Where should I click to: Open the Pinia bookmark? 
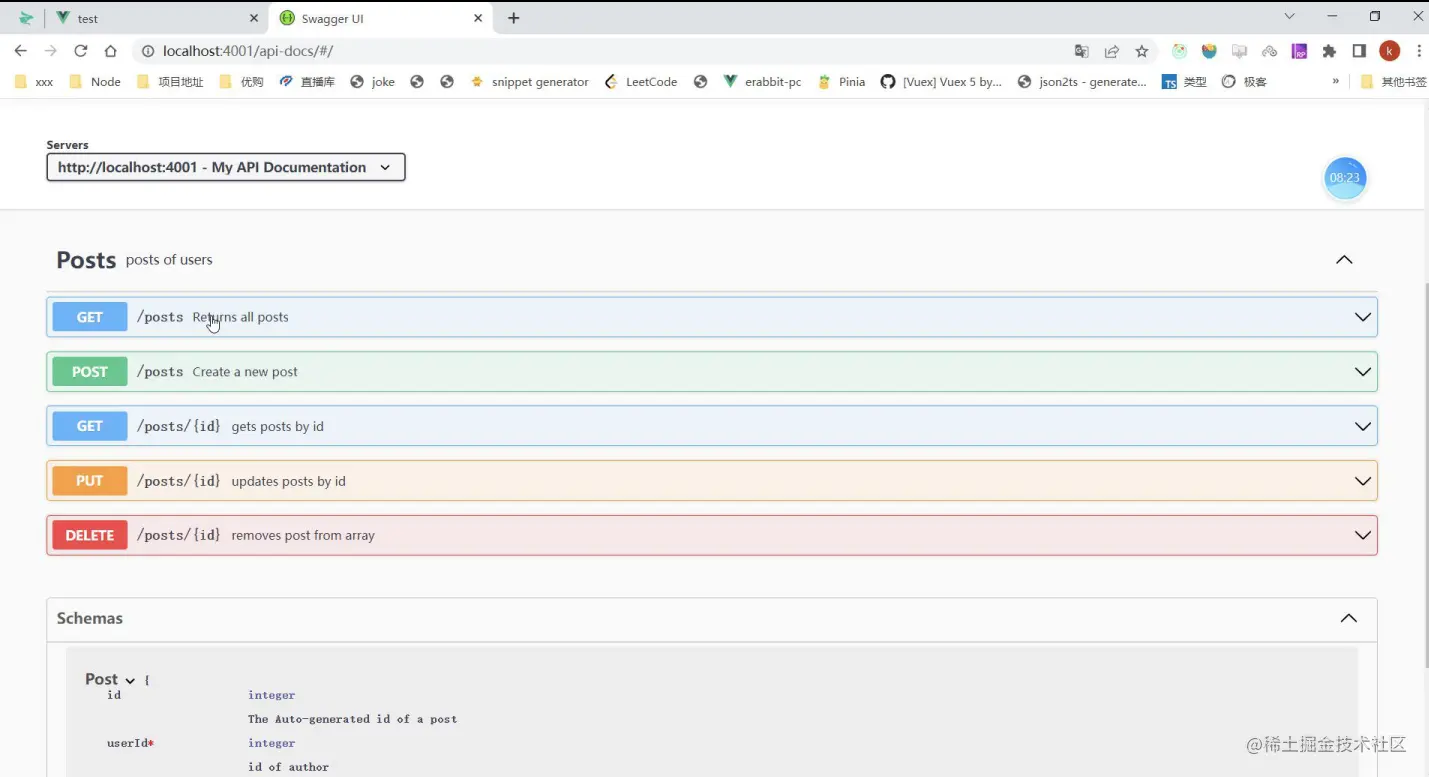[841, 82]
